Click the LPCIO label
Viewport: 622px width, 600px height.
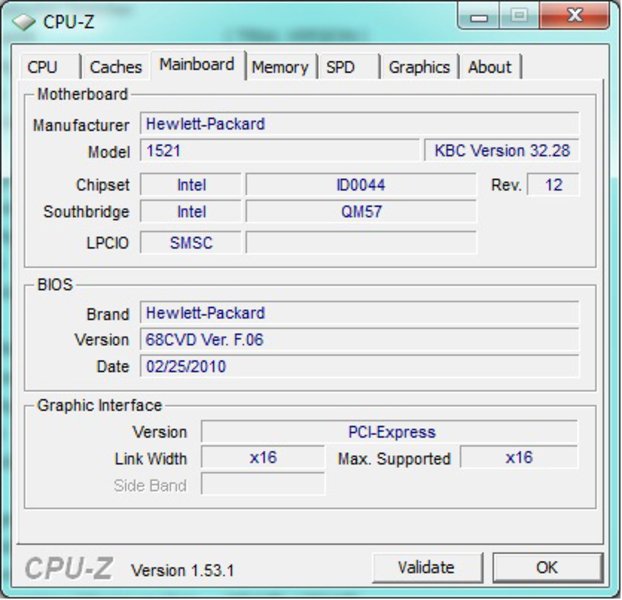[x=108, y=243]
